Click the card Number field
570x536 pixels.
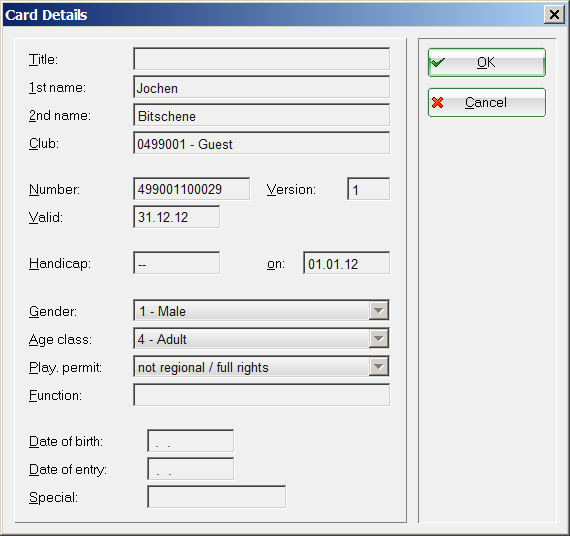tap(192, 189)
